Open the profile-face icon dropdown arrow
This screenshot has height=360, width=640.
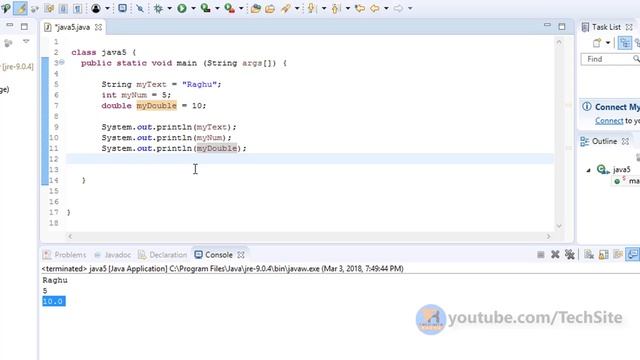click(x=107, y=8)
